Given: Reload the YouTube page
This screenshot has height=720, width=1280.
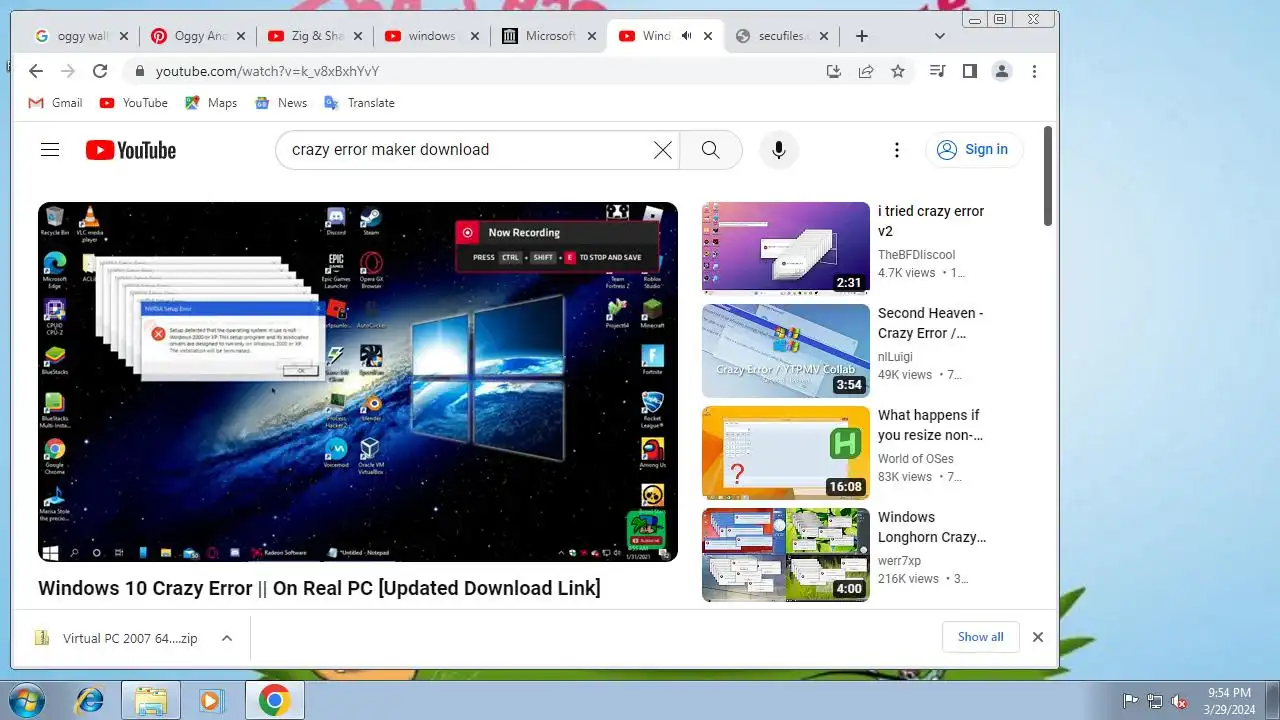Looking at the screenshot, I should point(100,71).
